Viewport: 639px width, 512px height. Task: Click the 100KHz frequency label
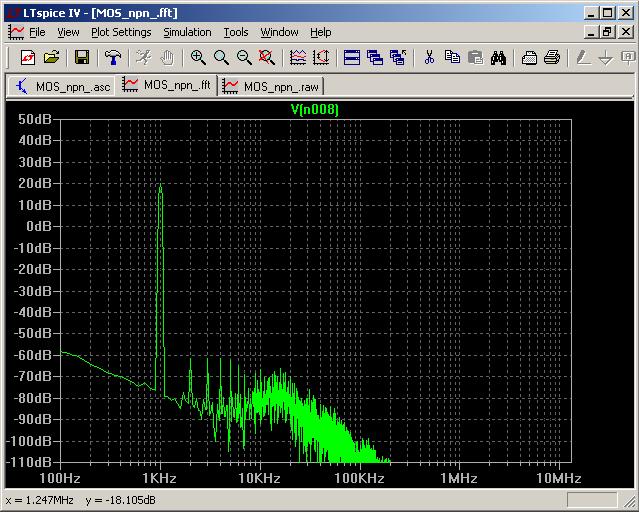coord(359,478)
